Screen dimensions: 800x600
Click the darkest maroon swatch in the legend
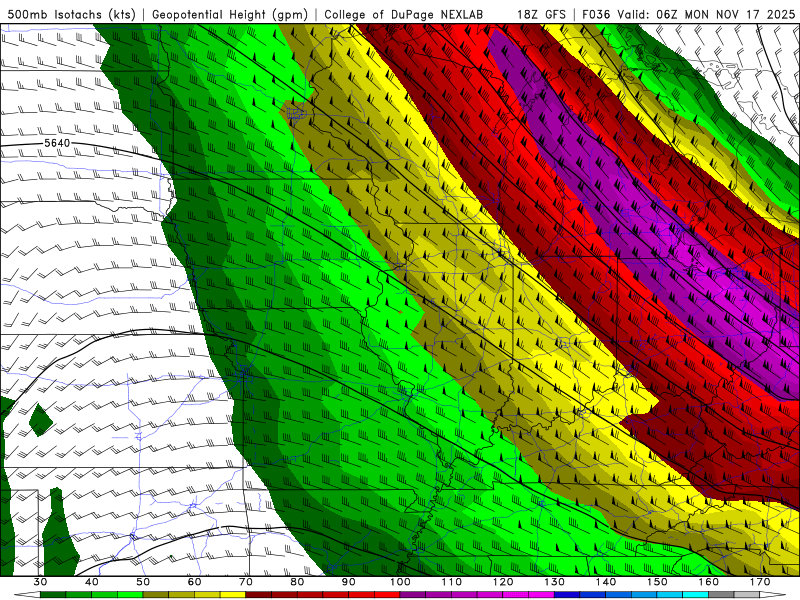pos(259,594)
